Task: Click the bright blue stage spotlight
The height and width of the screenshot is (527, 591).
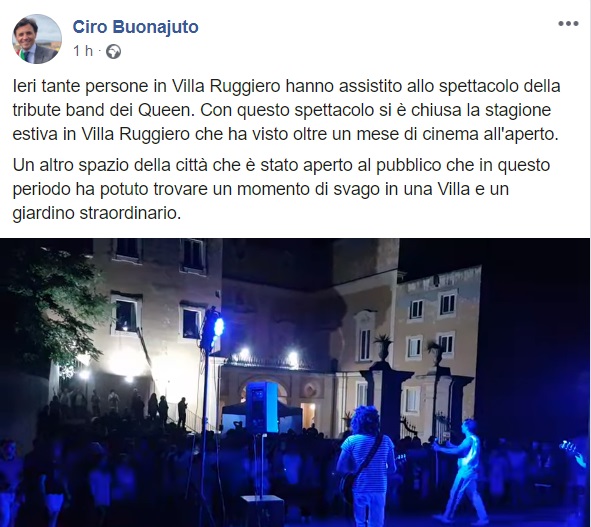Action: 219,326
